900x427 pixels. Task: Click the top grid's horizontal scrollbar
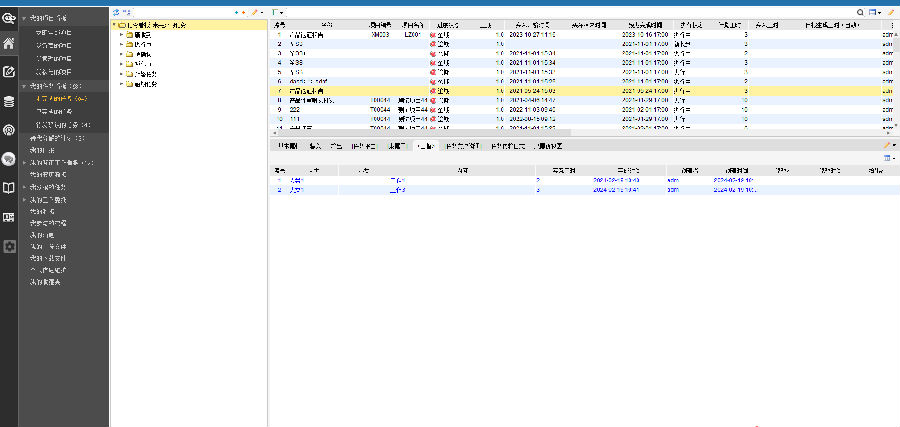point(420,131)
